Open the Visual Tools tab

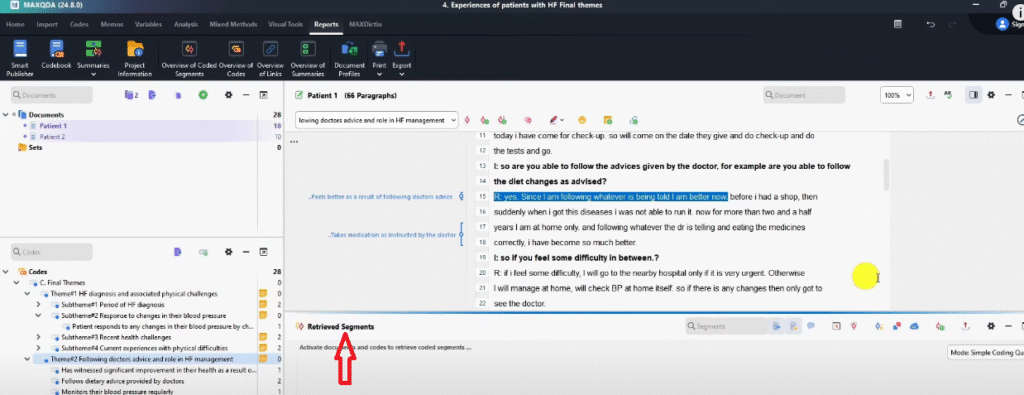285,24
